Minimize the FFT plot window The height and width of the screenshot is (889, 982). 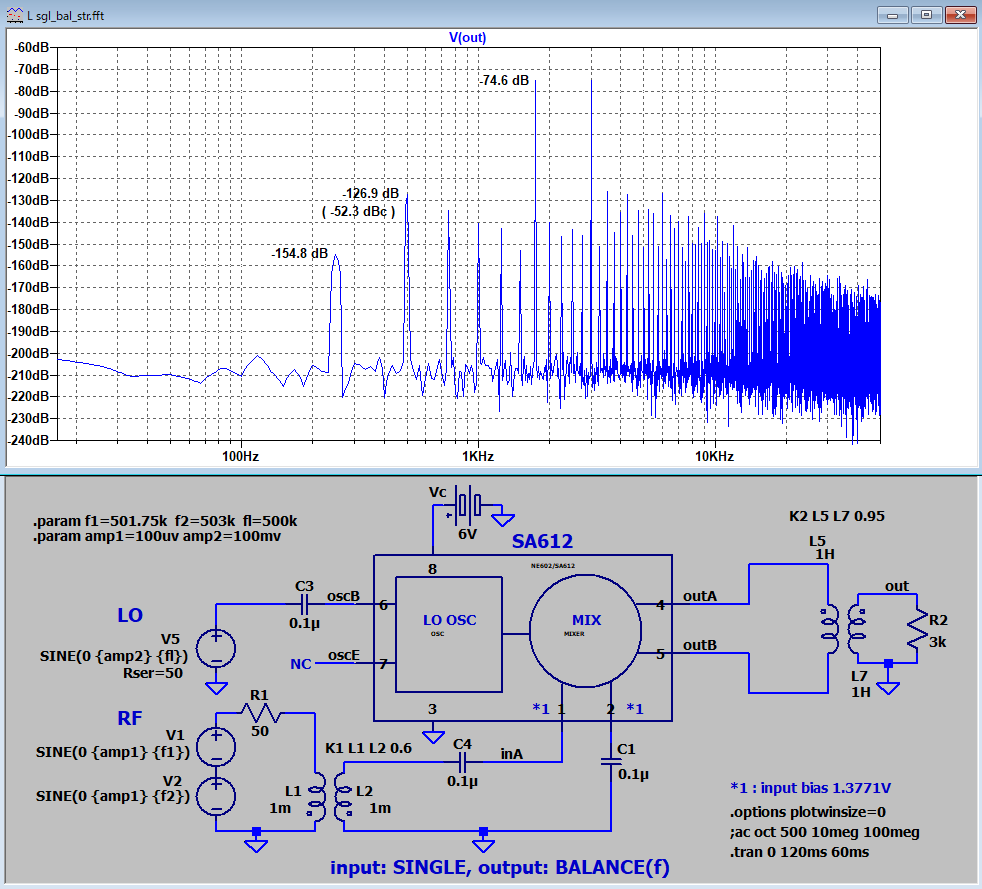click(x=892, y=15)
